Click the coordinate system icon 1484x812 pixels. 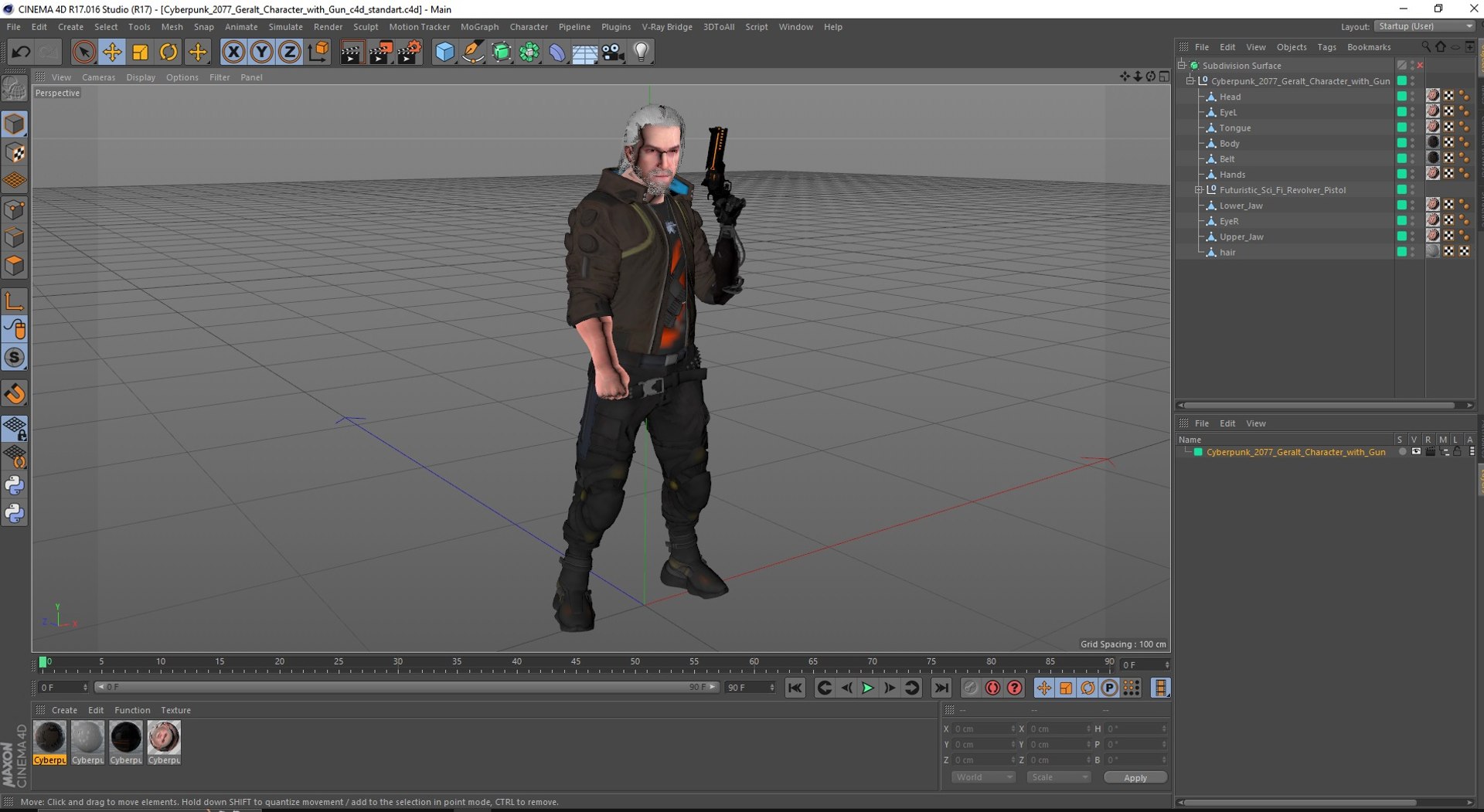(318, 53)
